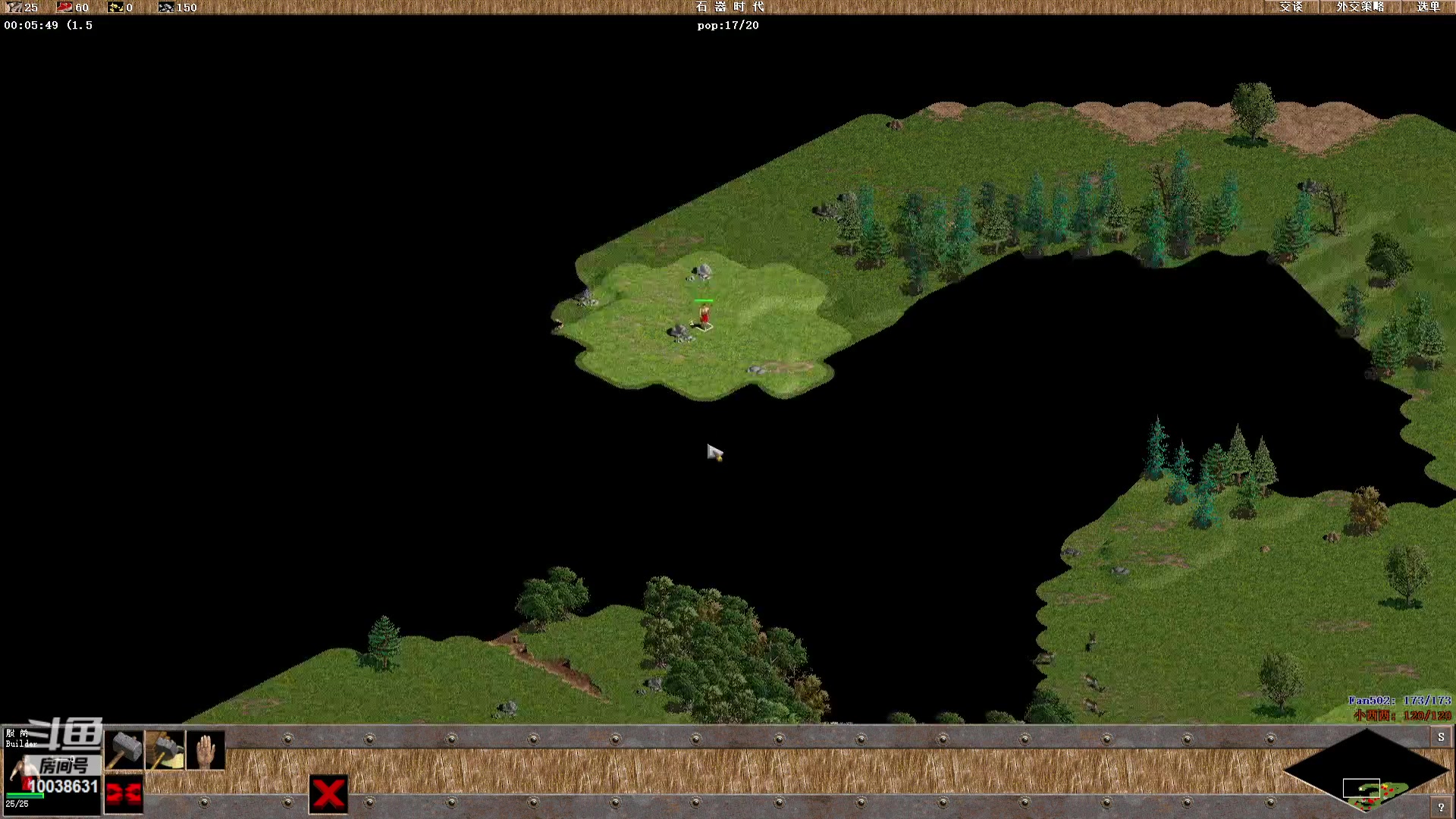Open the 交谈 chat menu

tap(1291, 7)
